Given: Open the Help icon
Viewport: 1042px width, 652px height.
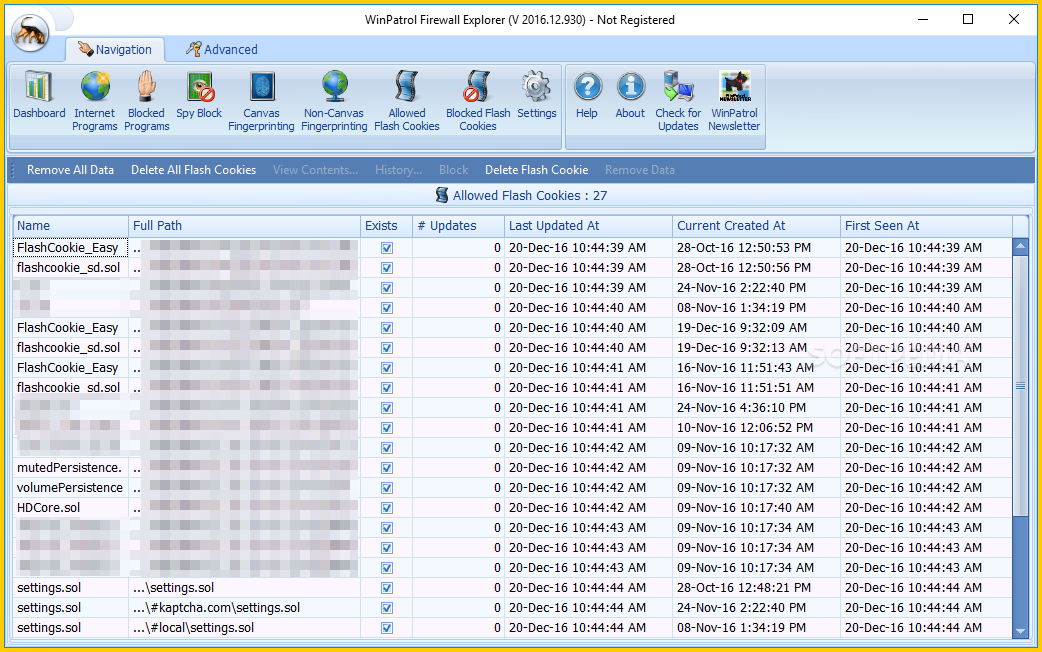Looking at the screenshot, I should point(587,96).
